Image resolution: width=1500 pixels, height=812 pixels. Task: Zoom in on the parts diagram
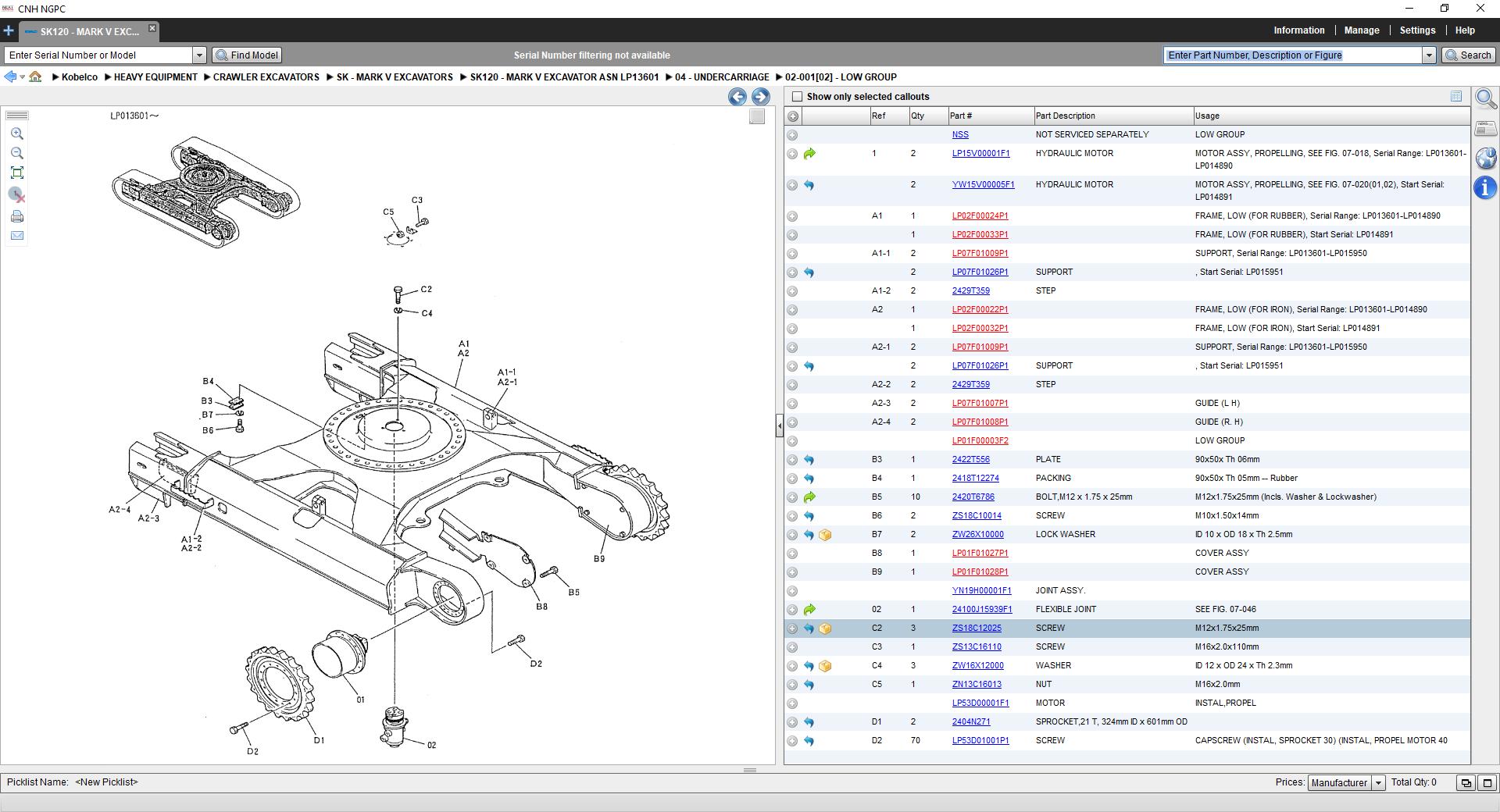[x=17, y=134]
